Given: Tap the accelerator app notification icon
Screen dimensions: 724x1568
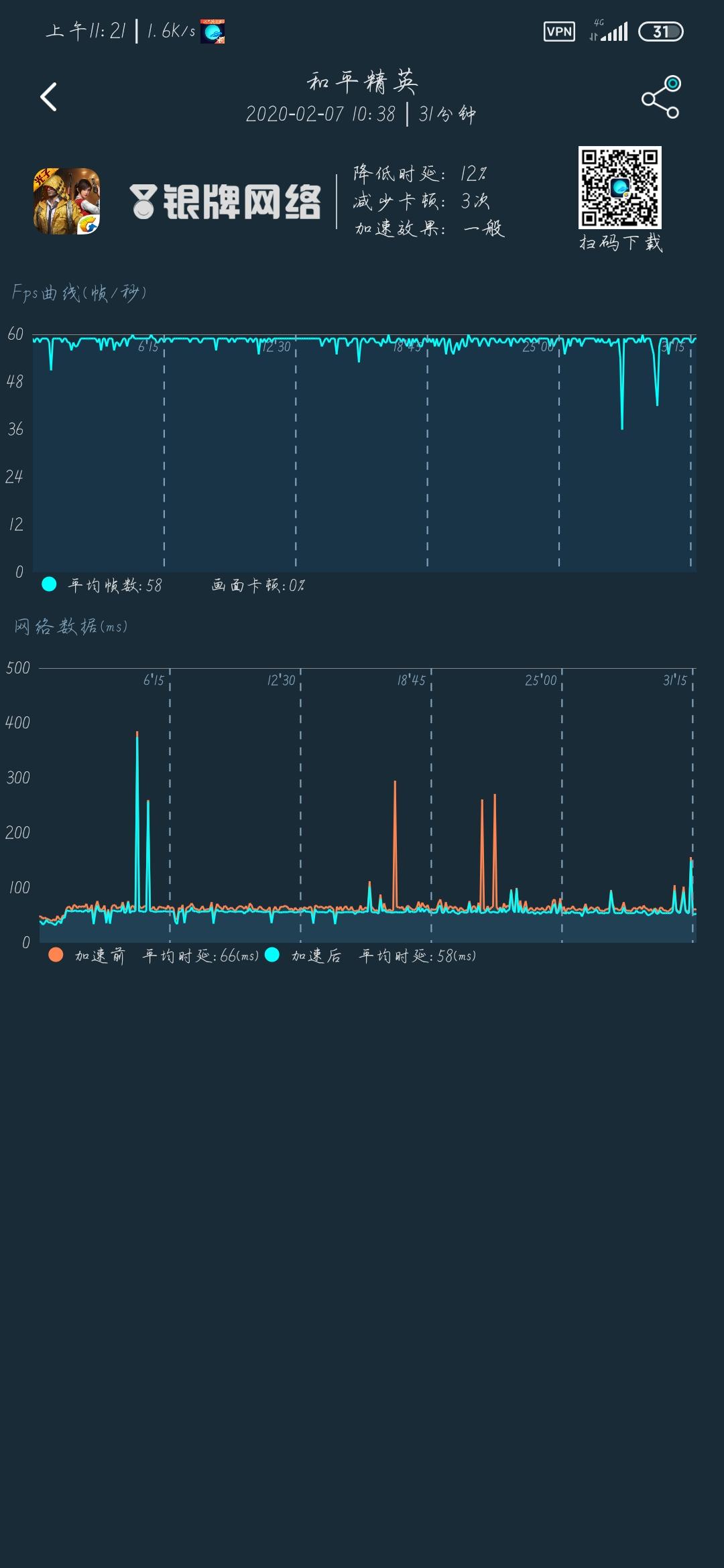Looking at the screenshot, I should [213, 31].
